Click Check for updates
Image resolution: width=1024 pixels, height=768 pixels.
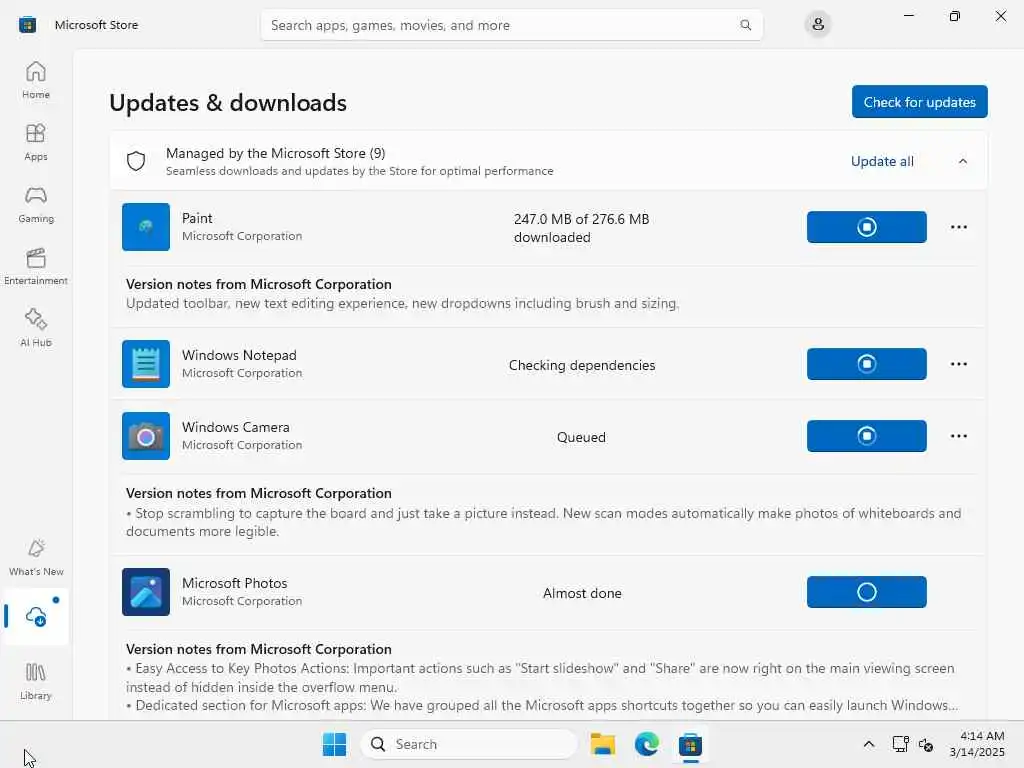pos(920,102)
